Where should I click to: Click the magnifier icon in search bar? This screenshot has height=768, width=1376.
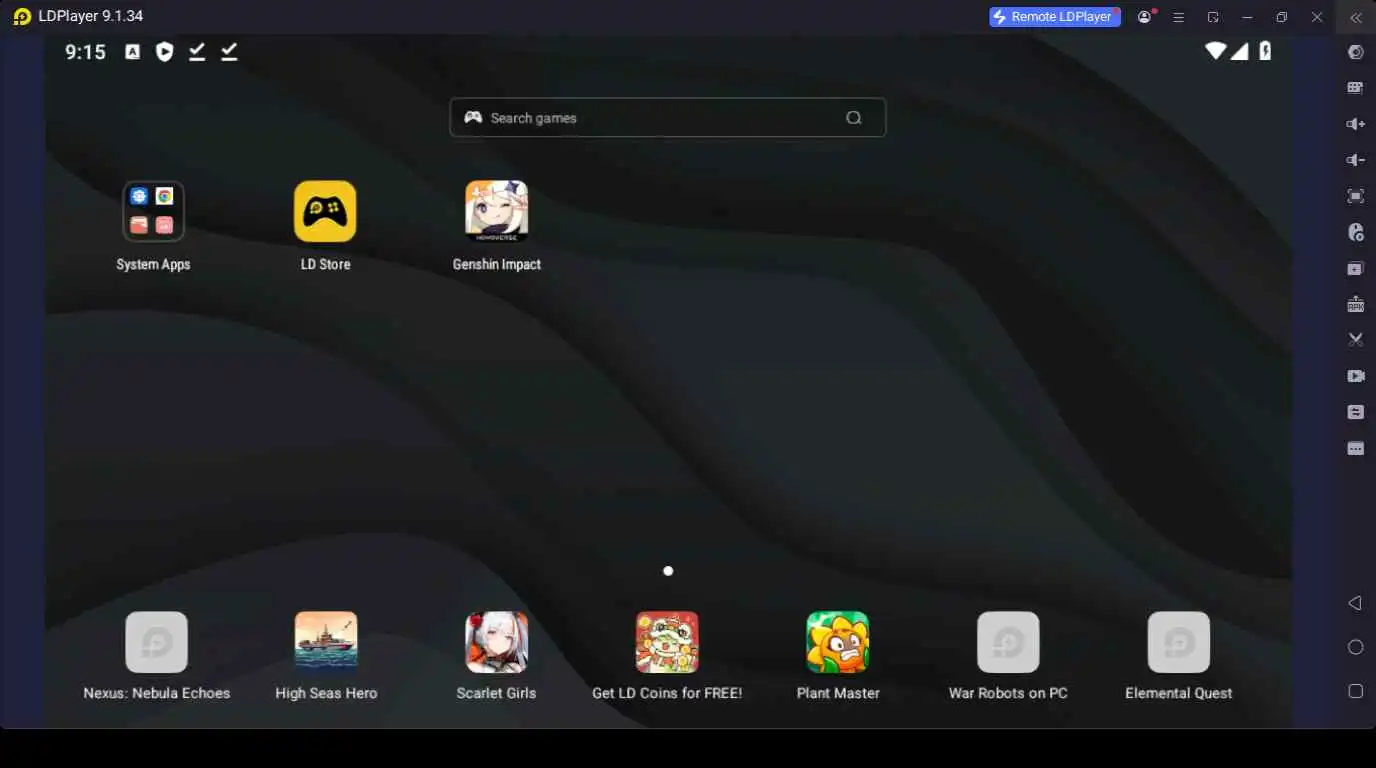853,118
